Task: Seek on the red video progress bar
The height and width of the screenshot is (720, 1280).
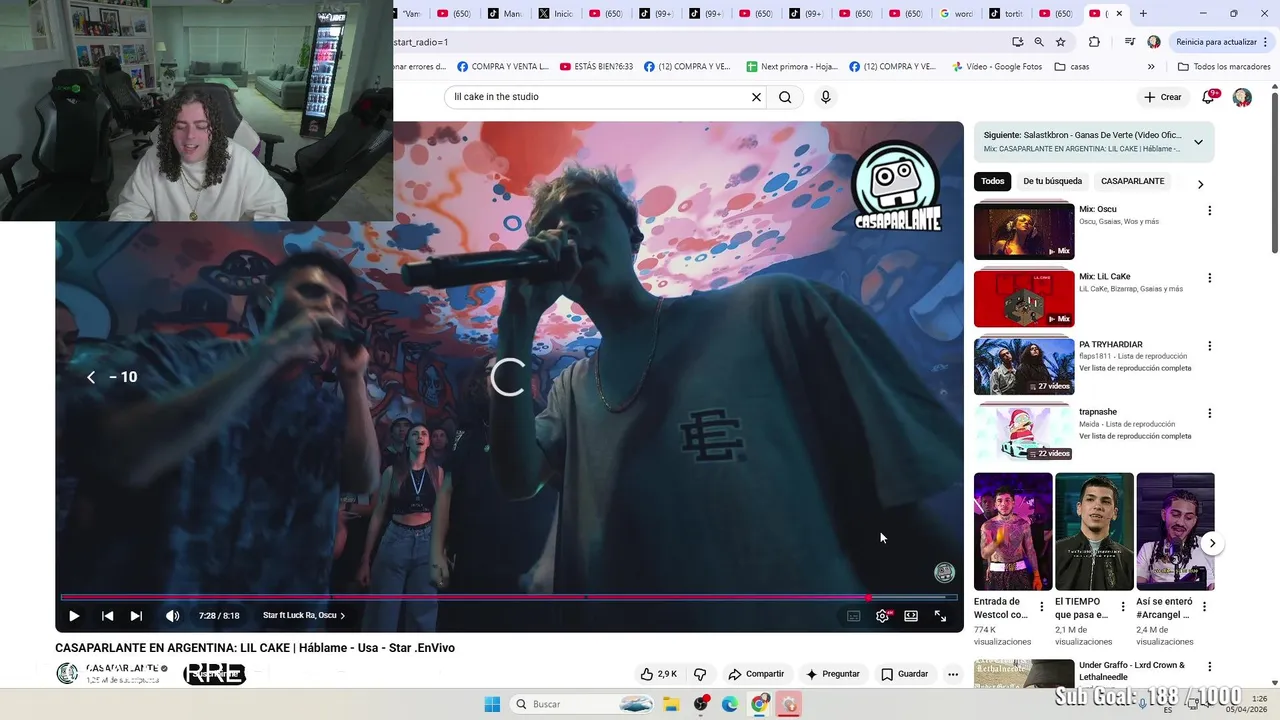Action: pyautogui.click(x=509, y=598)
